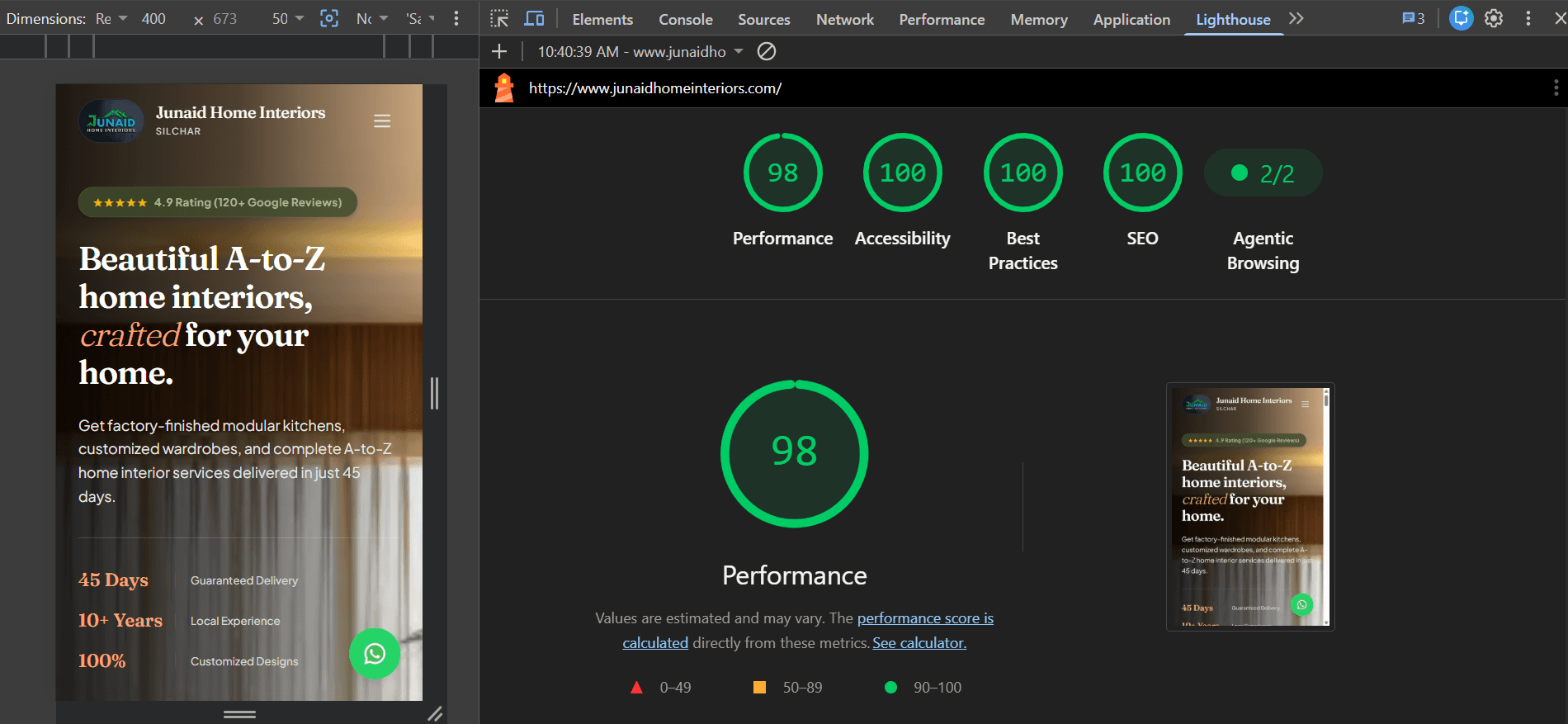Open the report selector dropdown 10:40:39 AM

(640, 52)
